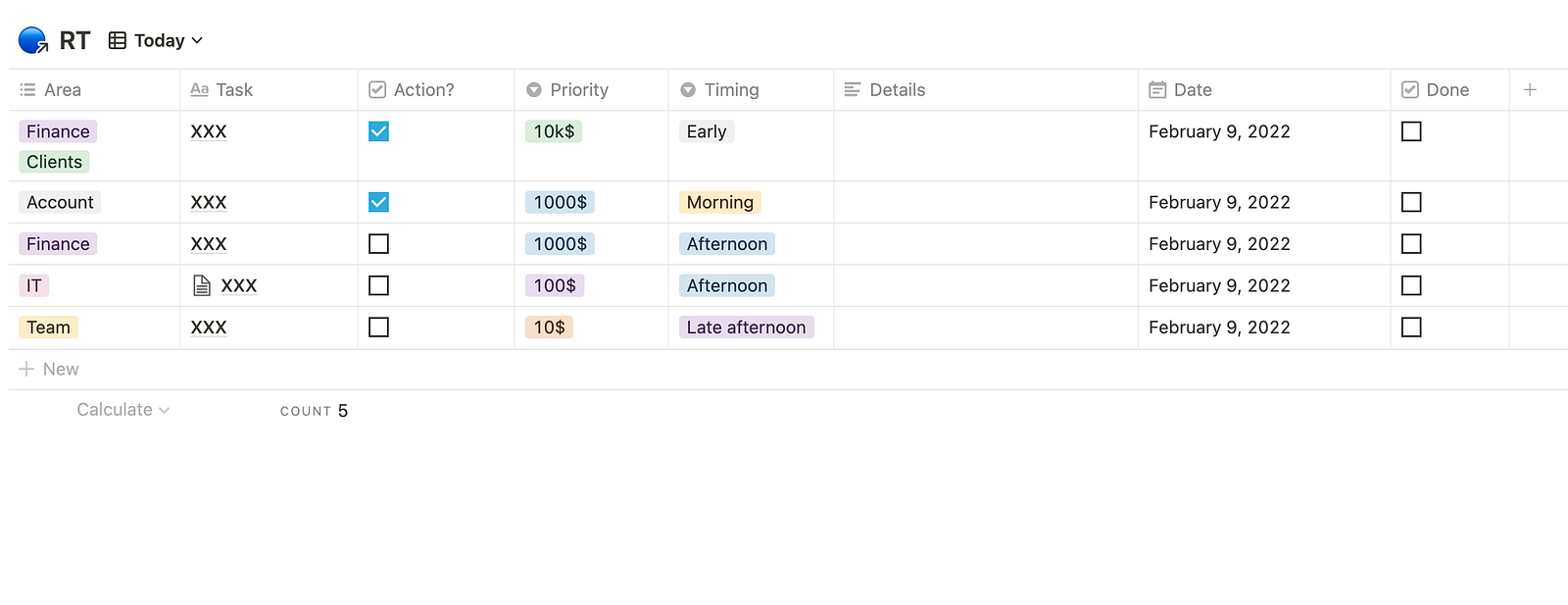Click the table view icon beside Today

[x=118, y=40]
